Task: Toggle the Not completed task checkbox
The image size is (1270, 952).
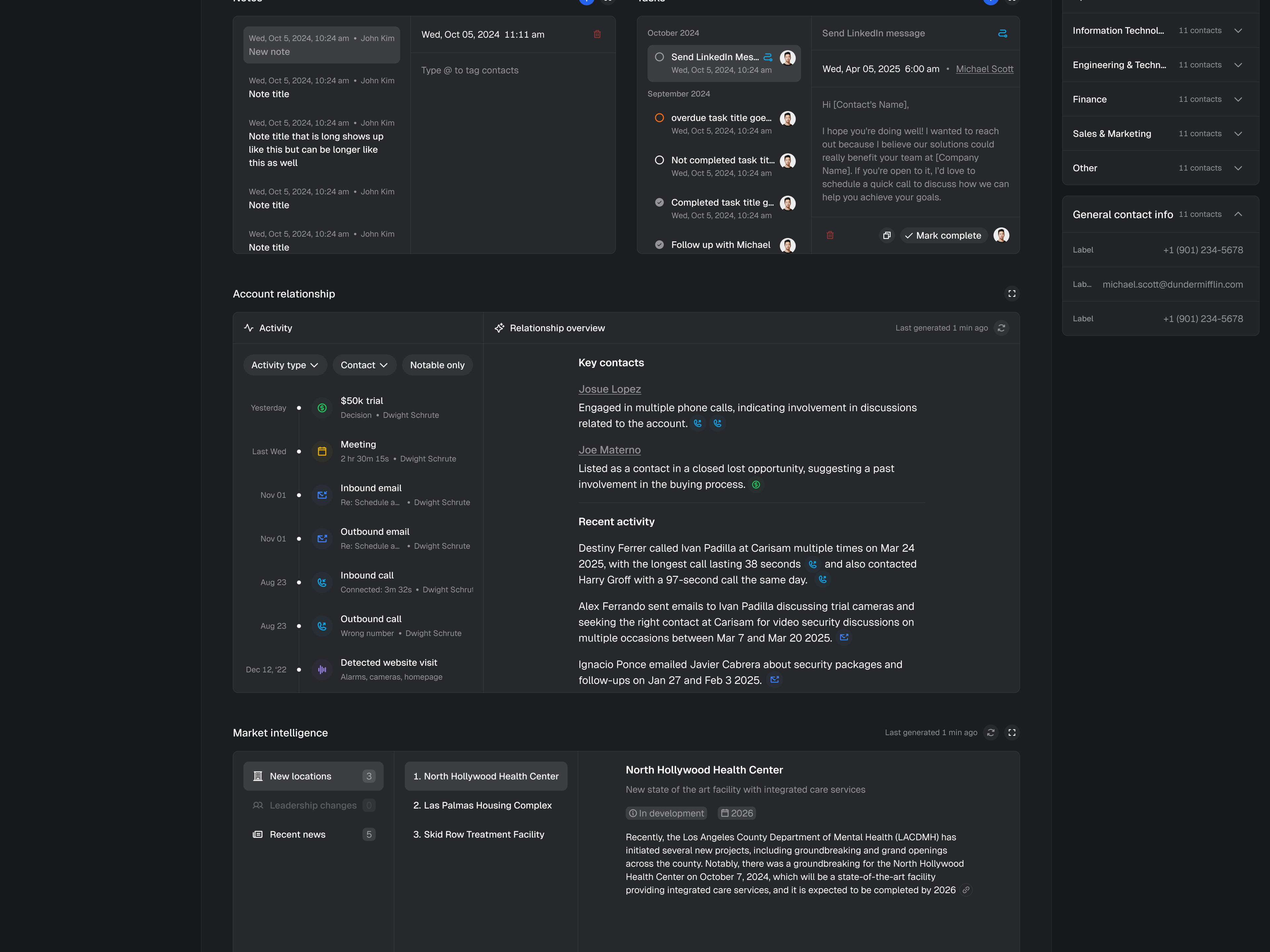Action: pos(659,160)
